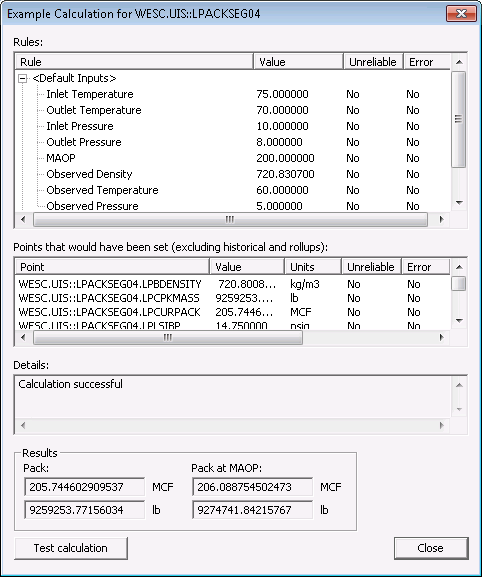Viewport: 482px width, 577px height.
Task: Click the 70.000000 Outlet Temperature value
Action: (x=282, y=110)
